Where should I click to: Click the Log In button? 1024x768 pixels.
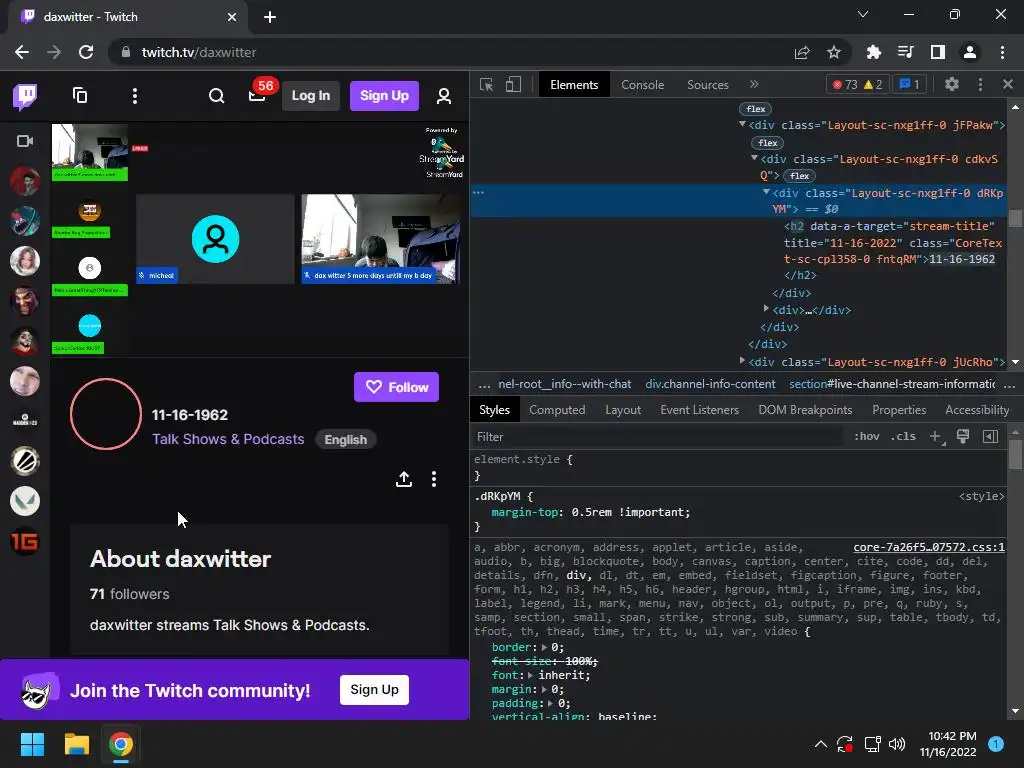point(311,96)
